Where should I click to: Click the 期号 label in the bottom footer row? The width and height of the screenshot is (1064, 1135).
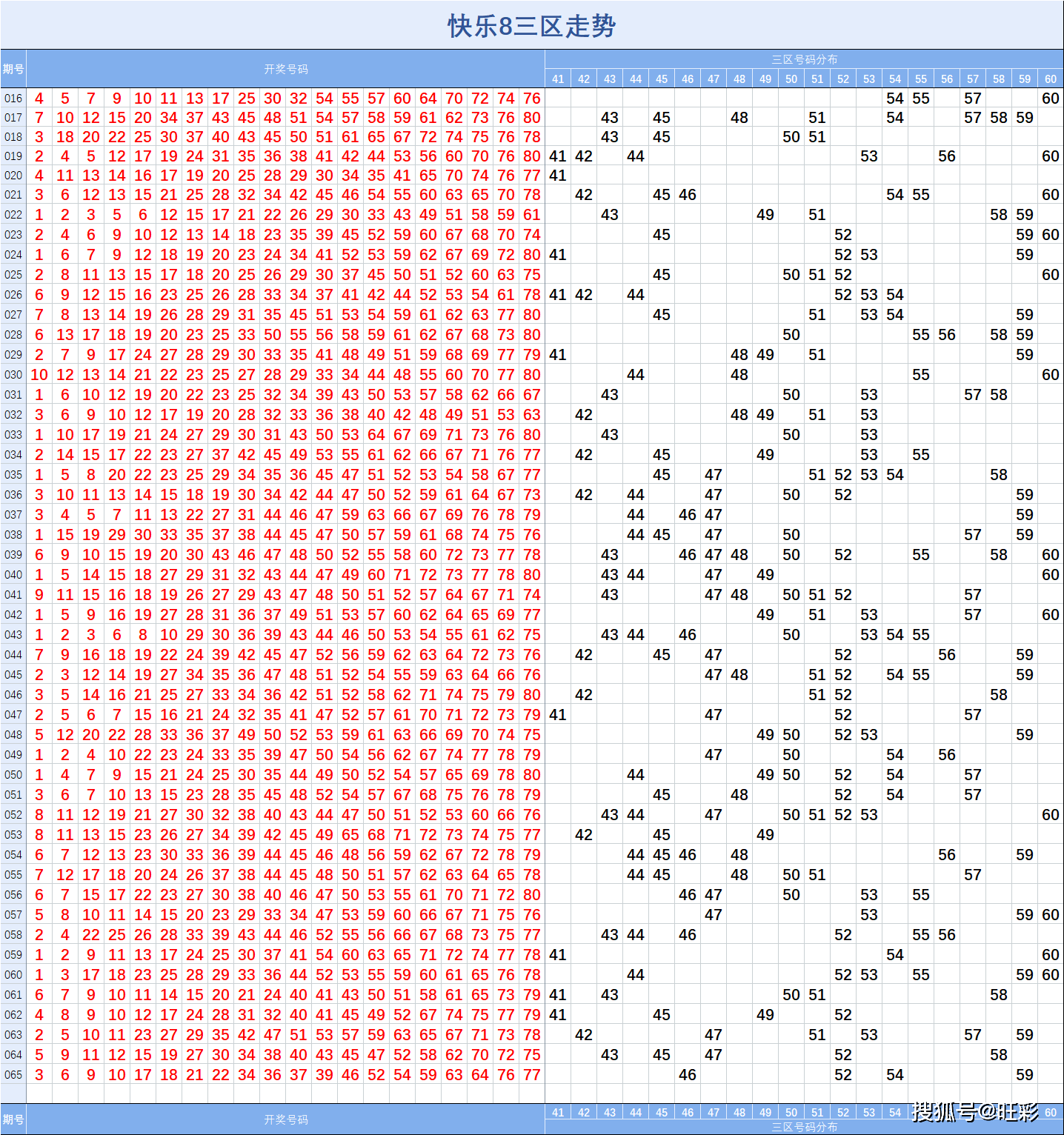pos(13,1119)
